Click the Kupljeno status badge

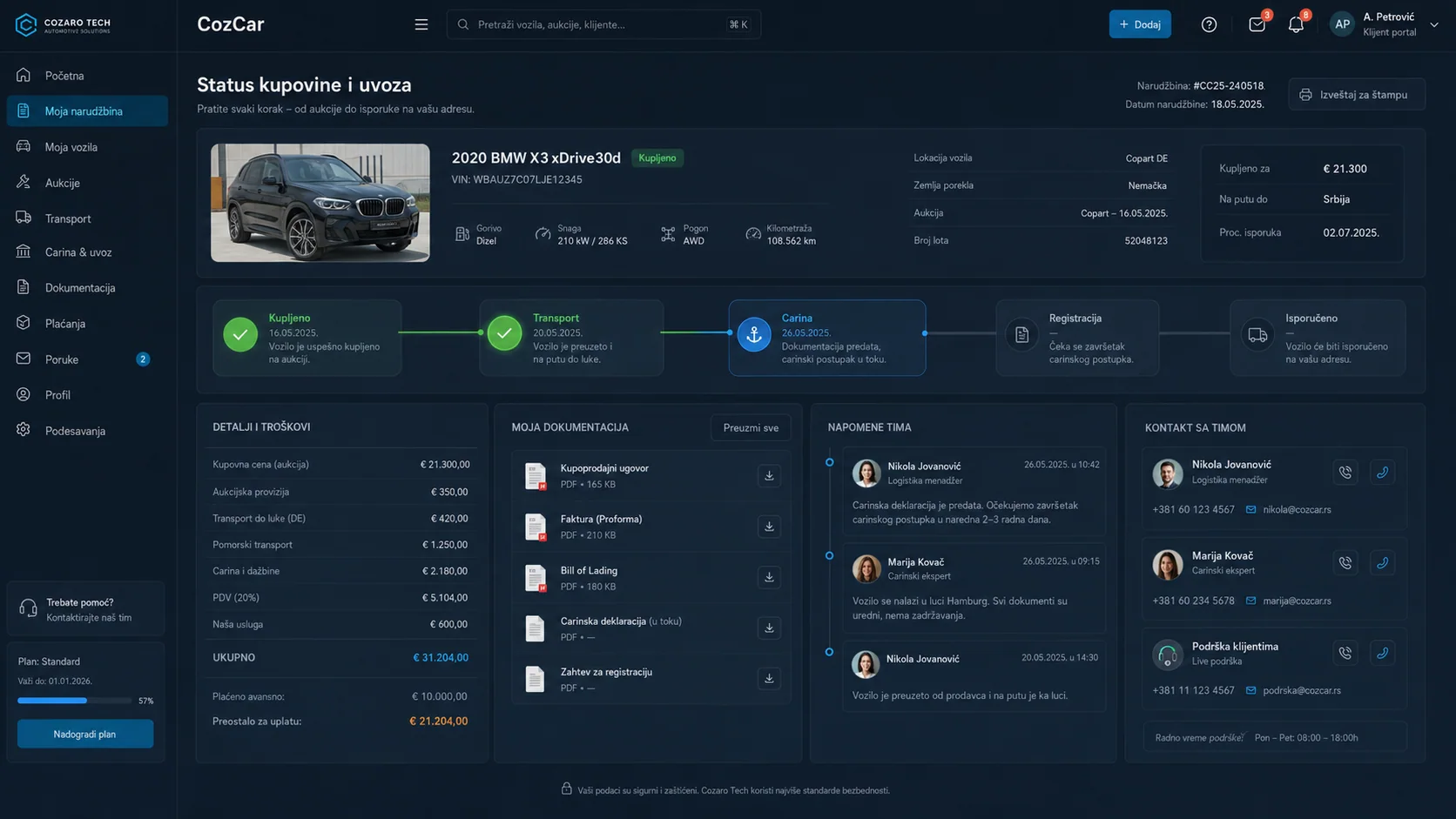(x=657, y=158)
